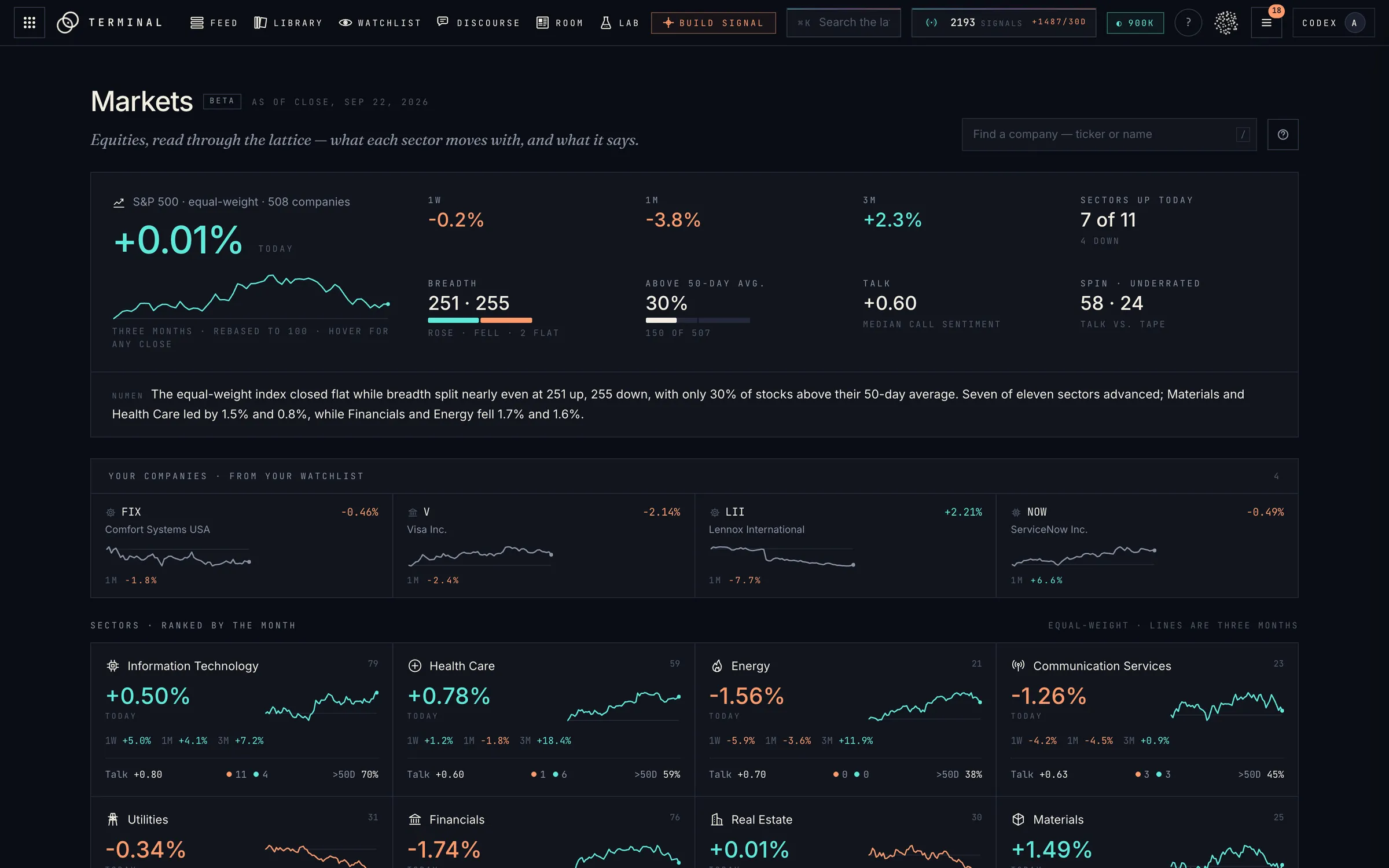The width and height of the screenshot is (1389, 868).
Task: Click the Materials cube icon
Action: click(1018, 819)
